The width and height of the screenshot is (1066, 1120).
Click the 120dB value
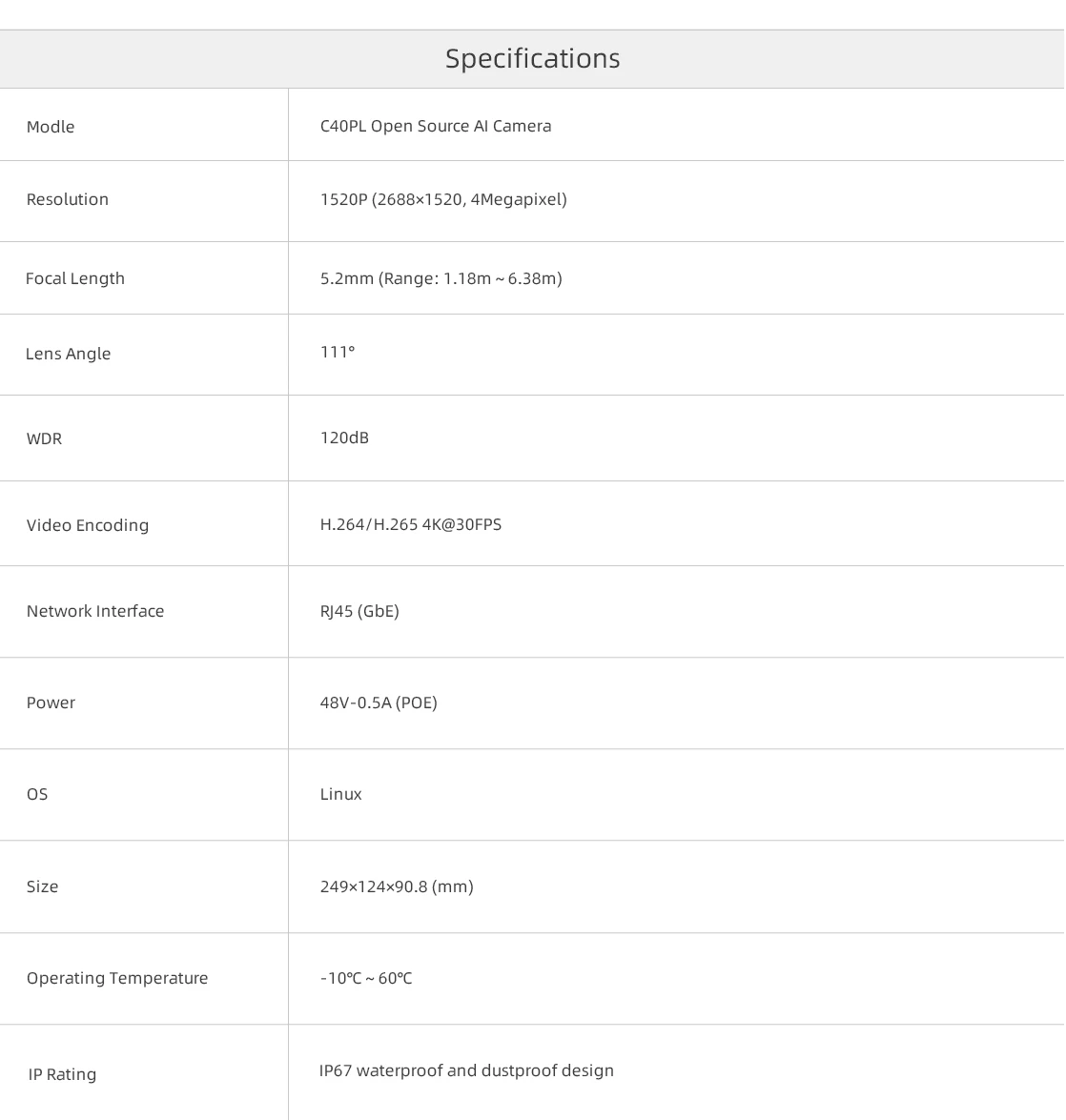coord(344,438)
